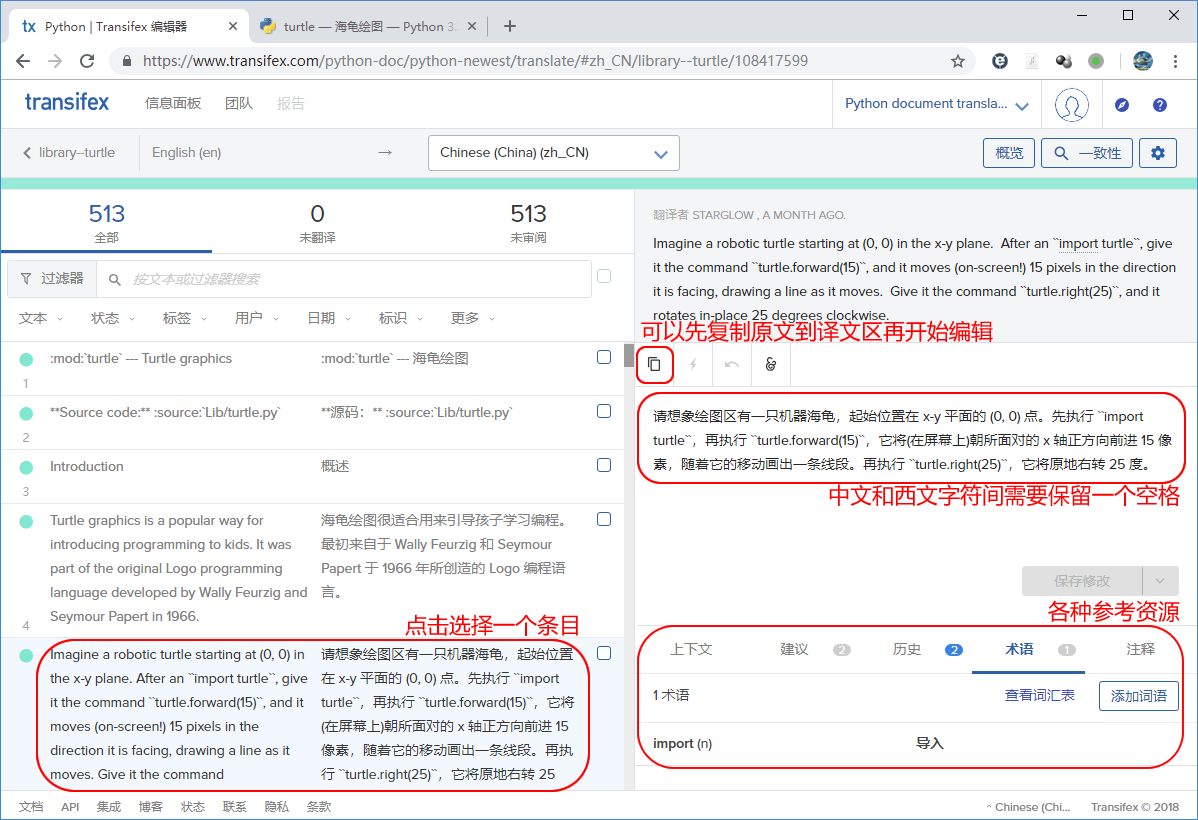Open browser three-dot menu

(x=1175, y=61)
